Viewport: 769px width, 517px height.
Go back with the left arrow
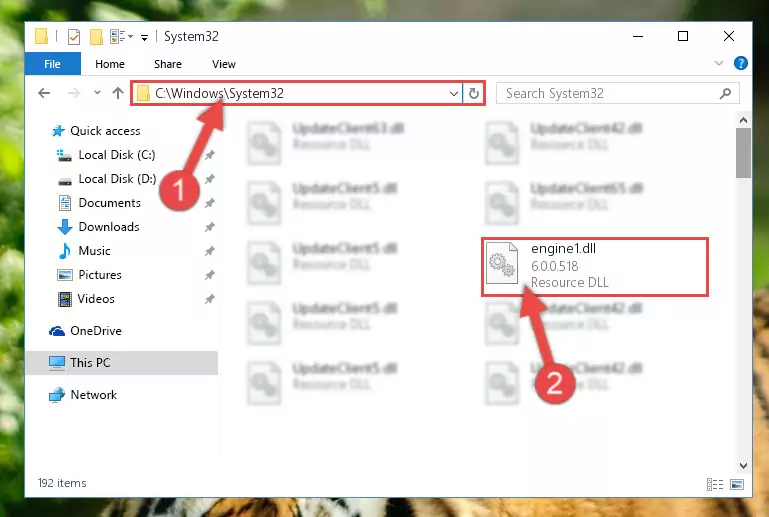[44, 93]
